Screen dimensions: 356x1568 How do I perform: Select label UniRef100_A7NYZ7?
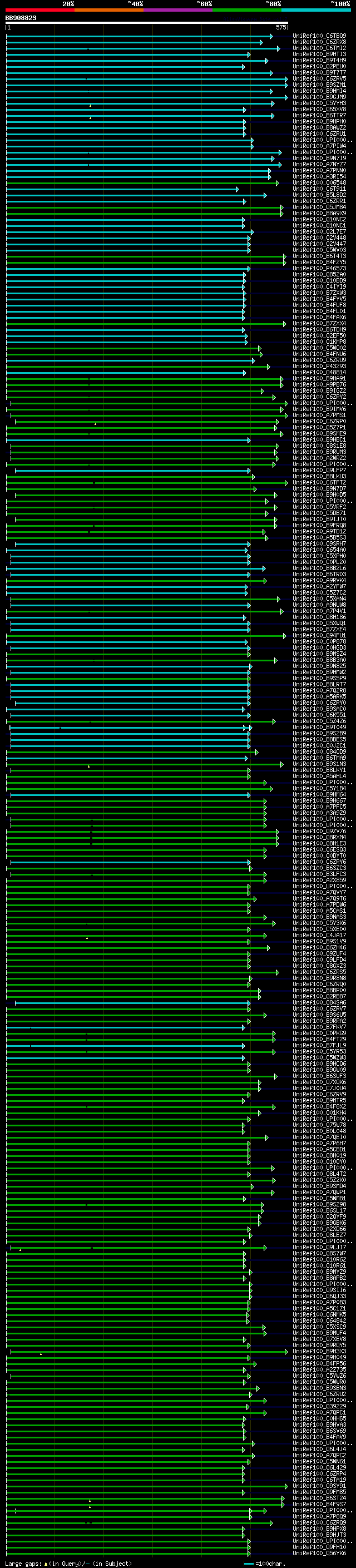[x=319, y=164]
